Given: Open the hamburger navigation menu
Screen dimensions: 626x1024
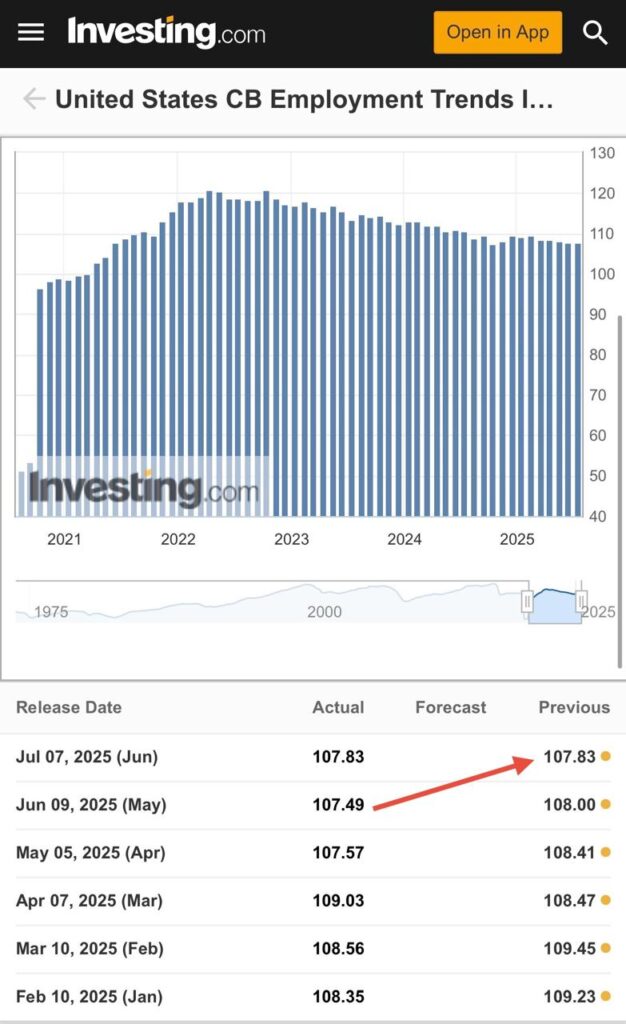Looking at the screenshot, I should coord(31,32).
